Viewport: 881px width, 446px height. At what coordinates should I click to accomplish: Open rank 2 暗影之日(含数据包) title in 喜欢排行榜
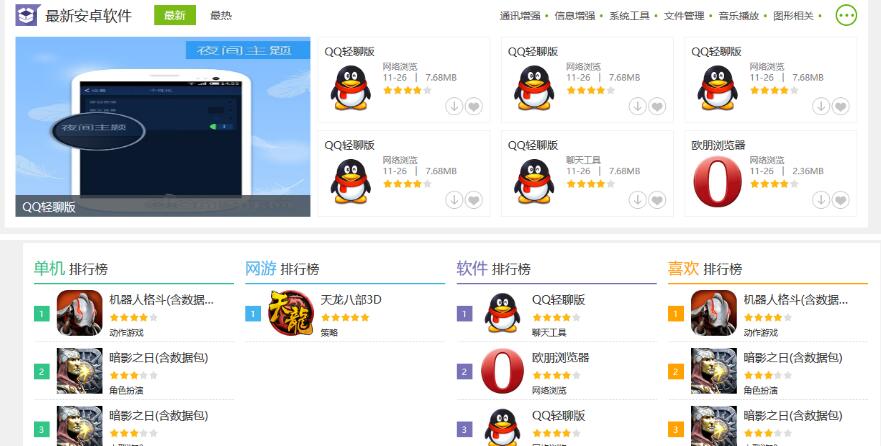(793, 357)
